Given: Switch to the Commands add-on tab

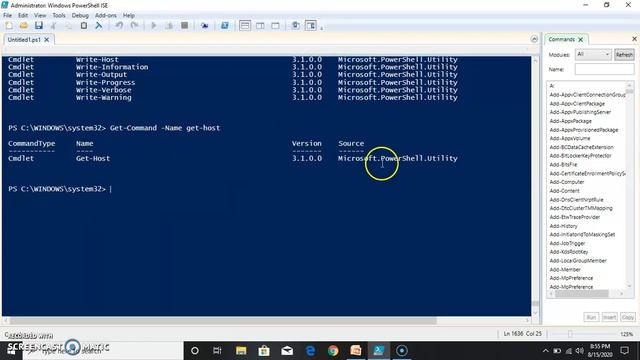Looking at the screenshot, I should (561, 39).
